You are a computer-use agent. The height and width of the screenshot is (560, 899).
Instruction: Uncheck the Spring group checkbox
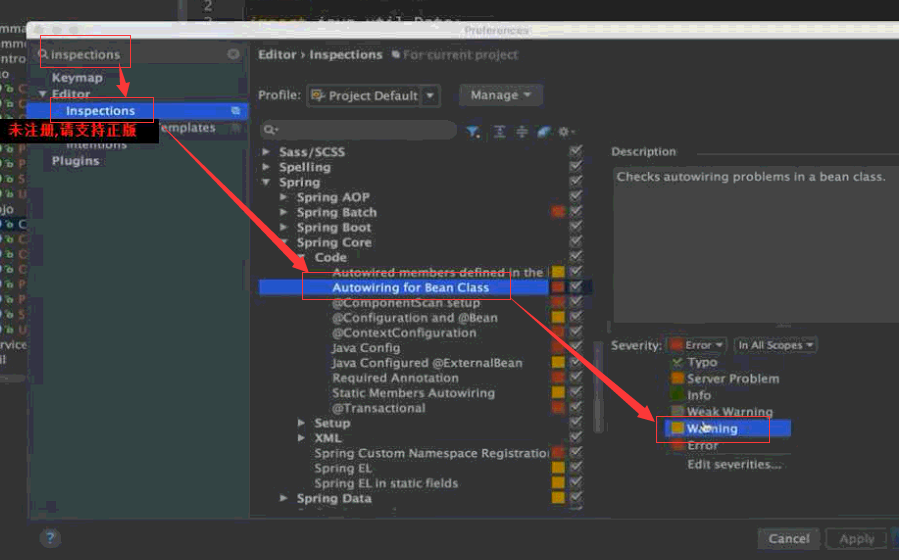point(576,181)
